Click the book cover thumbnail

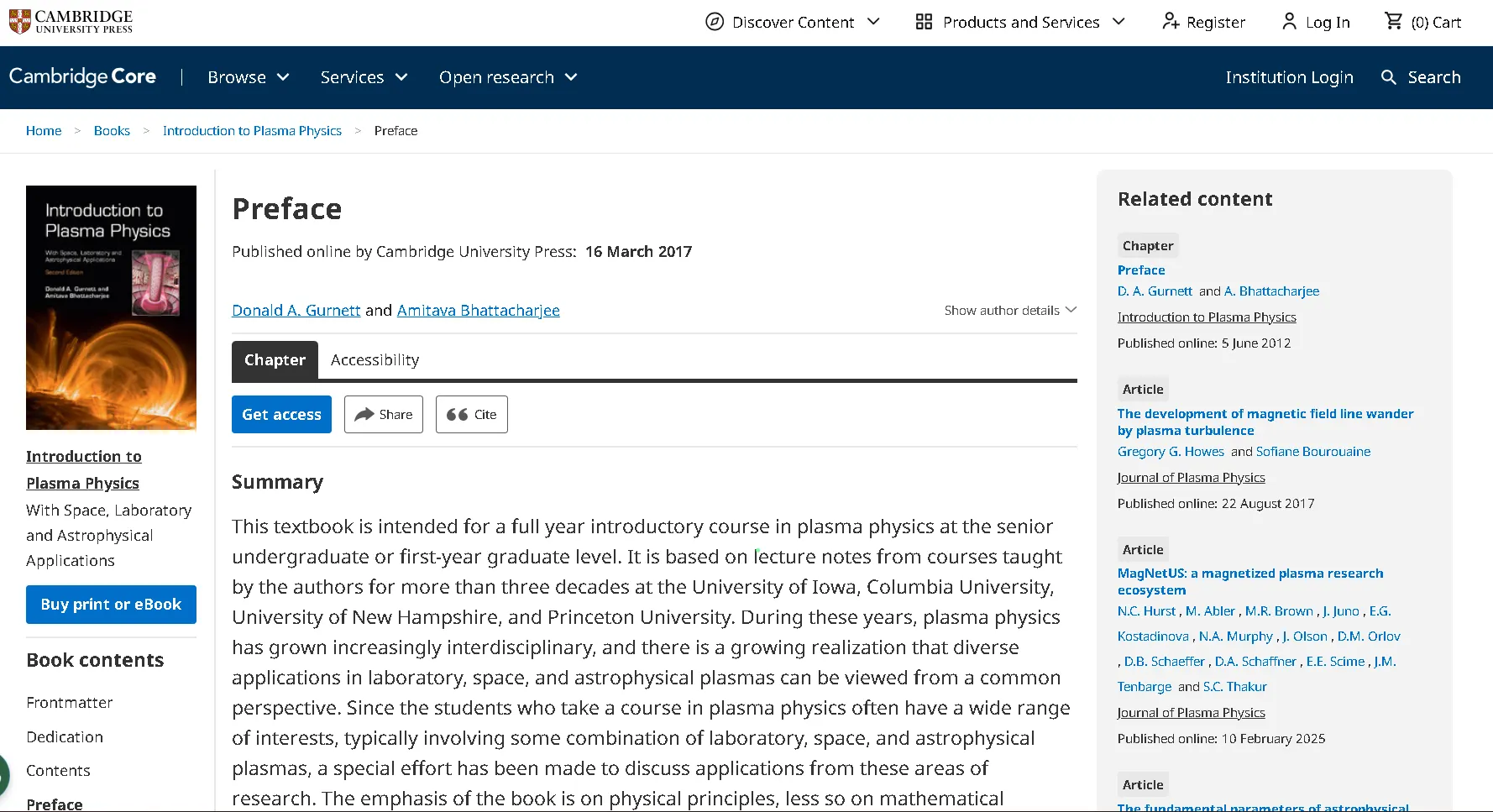pyautogui.click(x=111, y=307)
